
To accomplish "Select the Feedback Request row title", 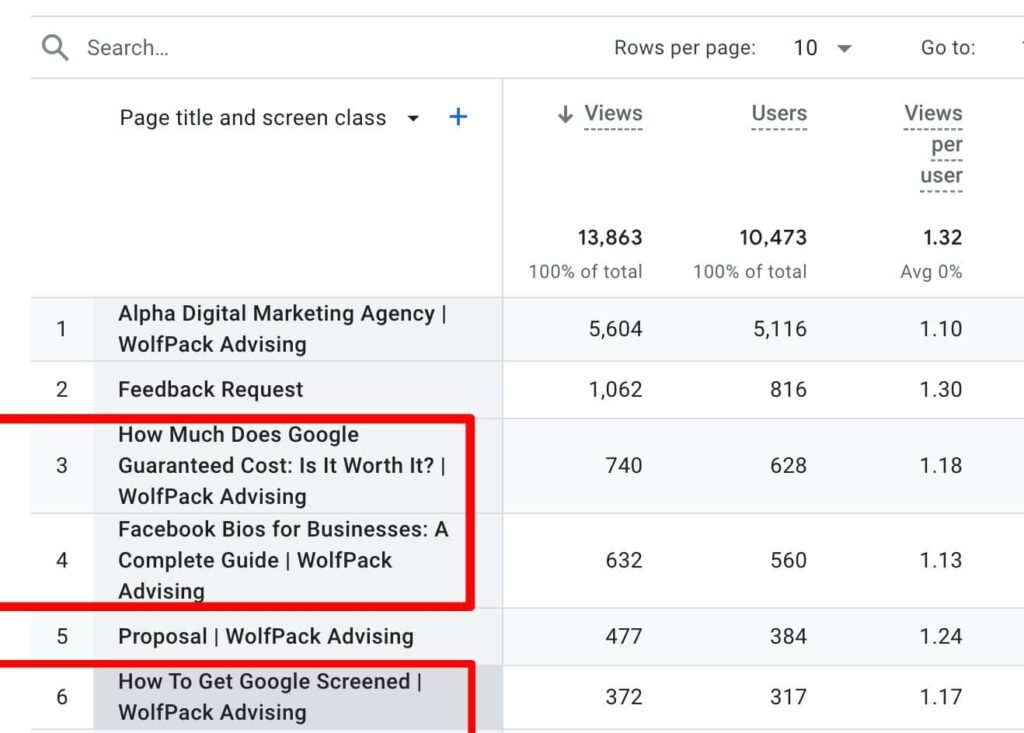I will coord(210,389).
